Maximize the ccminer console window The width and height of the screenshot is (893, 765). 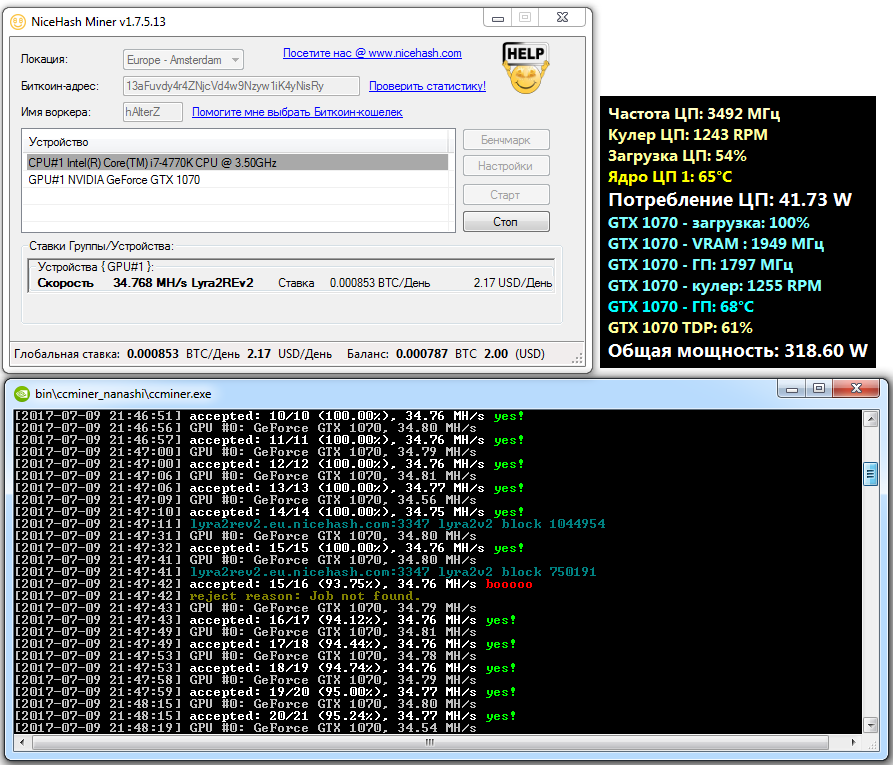click(x=818, y=388)
